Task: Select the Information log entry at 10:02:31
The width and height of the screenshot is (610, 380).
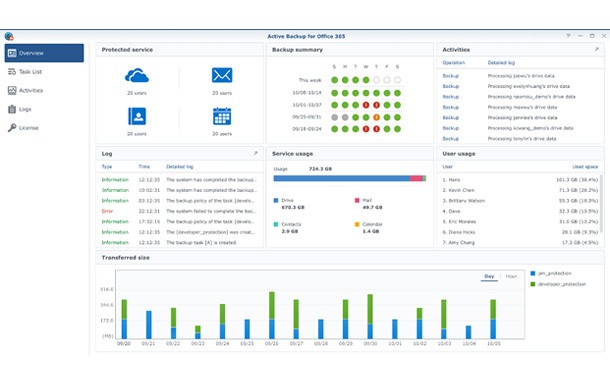Action: tap(179, 190)
